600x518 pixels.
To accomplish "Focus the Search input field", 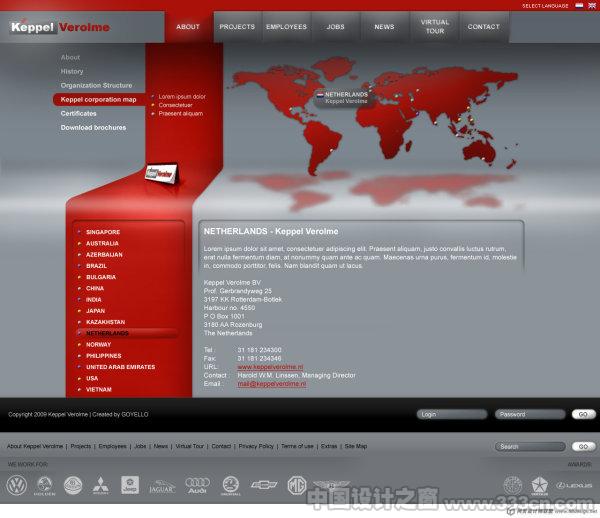I will pos(530,446).
